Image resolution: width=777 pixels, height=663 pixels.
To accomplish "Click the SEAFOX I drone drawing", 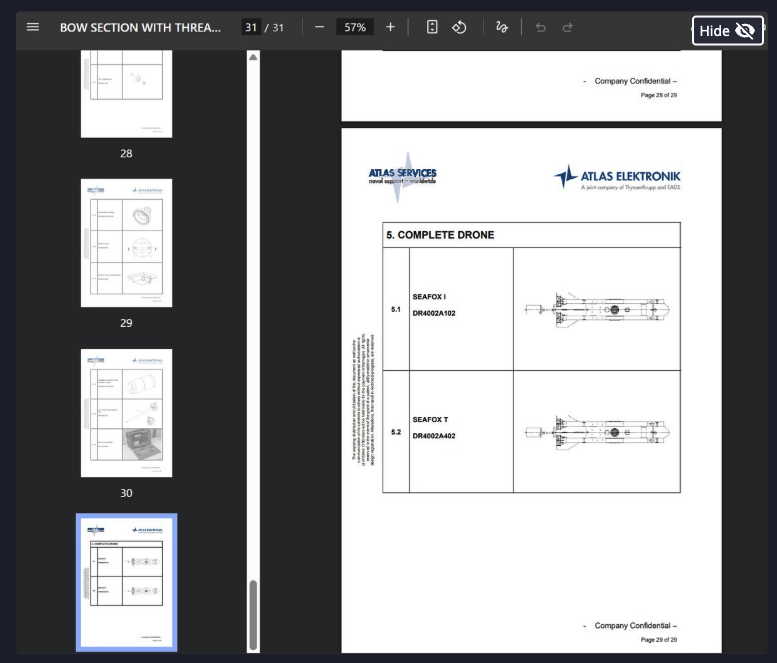I will [x=597, y=310].
